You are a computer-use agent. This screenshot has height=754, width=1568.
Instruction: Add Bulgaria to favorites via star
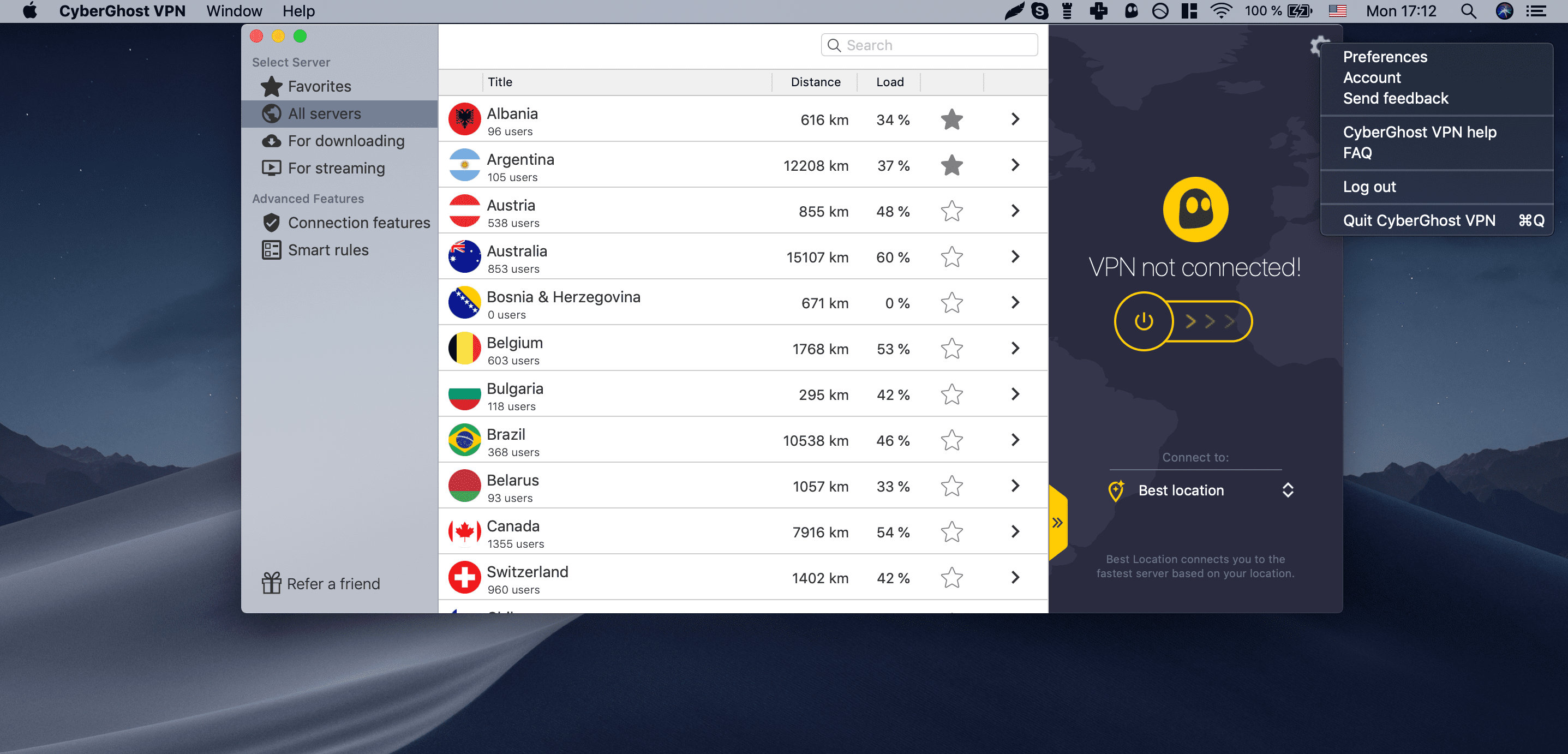(951, 394)
